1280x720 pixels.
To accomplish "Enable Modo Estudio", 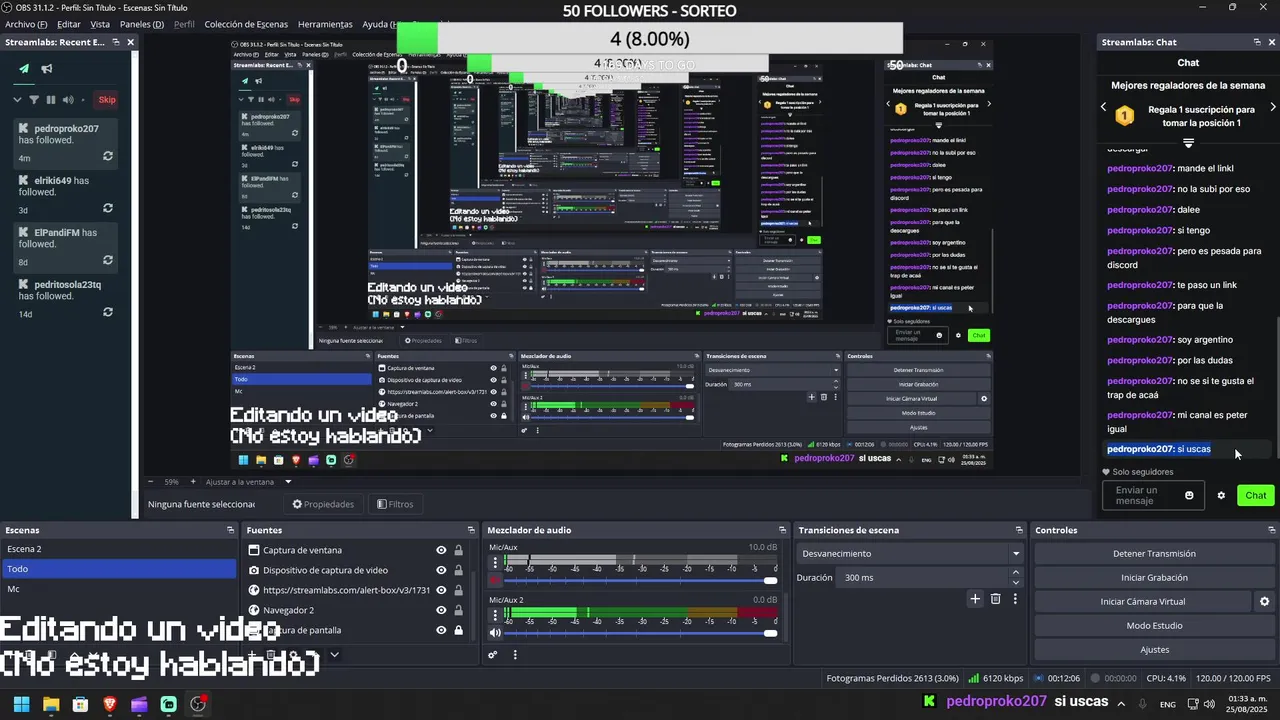I will (1154, 625).
